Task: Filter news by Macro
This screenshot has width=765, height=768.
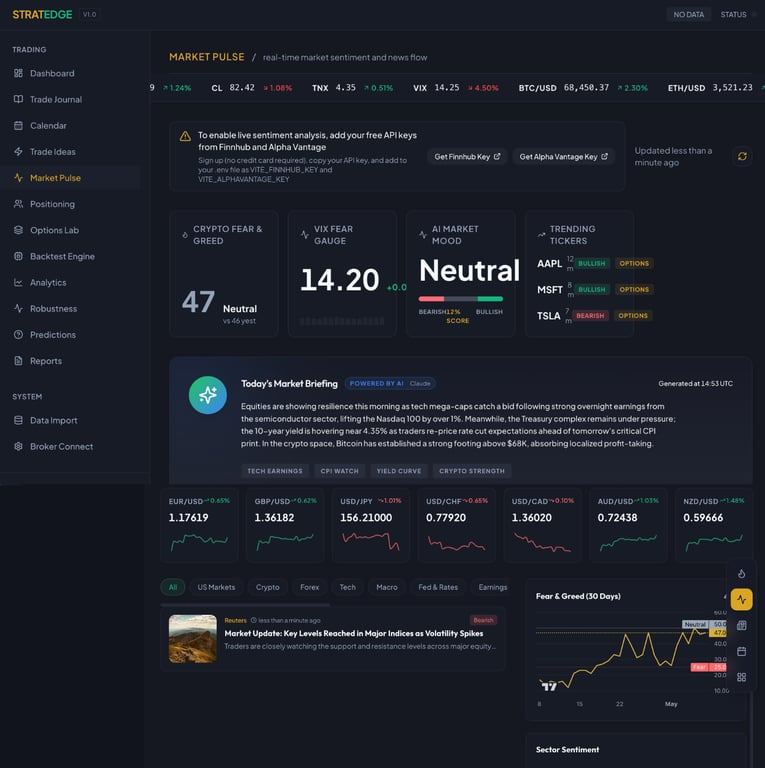Action: (x=387, y=587)
